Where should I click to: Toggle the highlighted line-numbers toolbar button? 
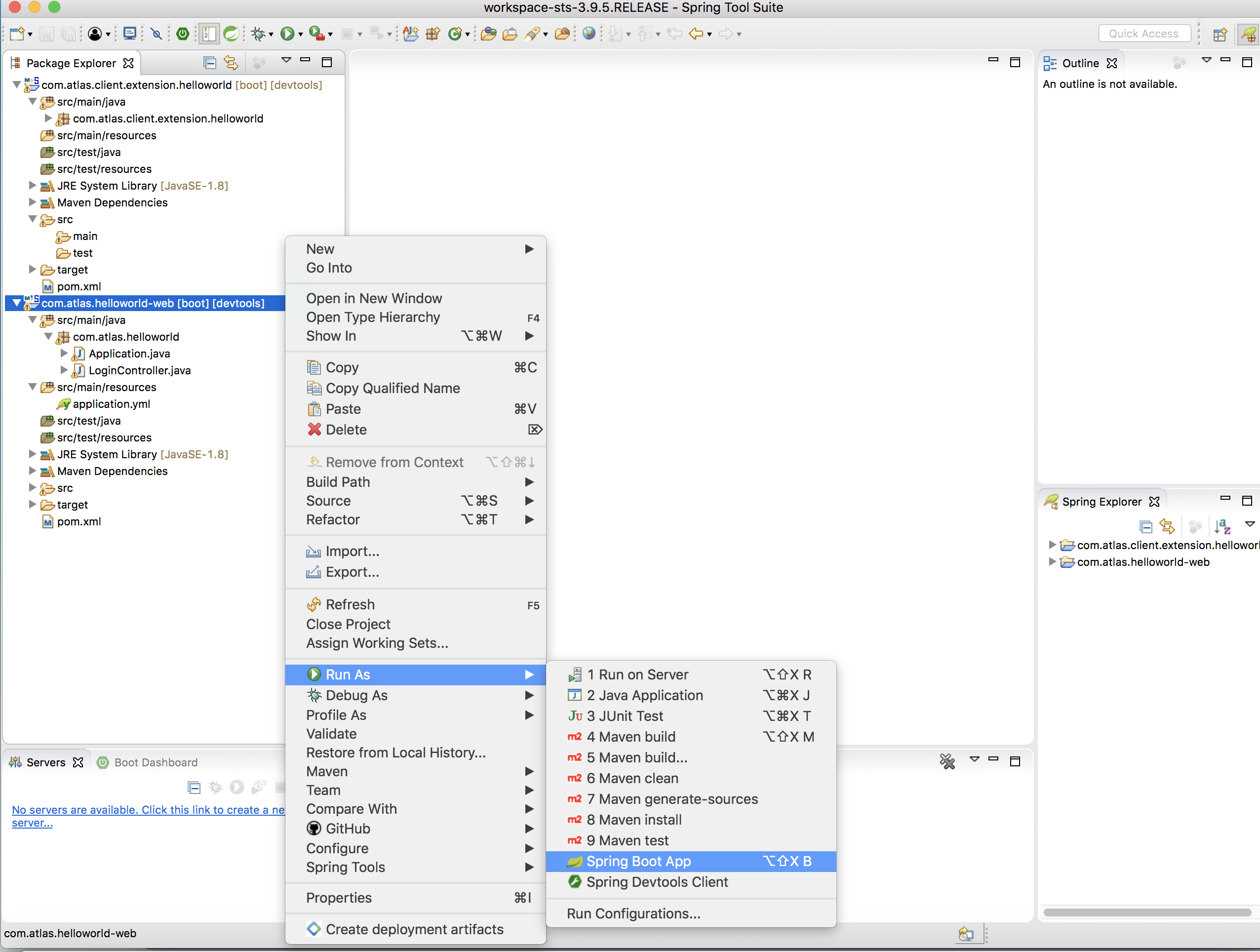(x=208, y=34)
